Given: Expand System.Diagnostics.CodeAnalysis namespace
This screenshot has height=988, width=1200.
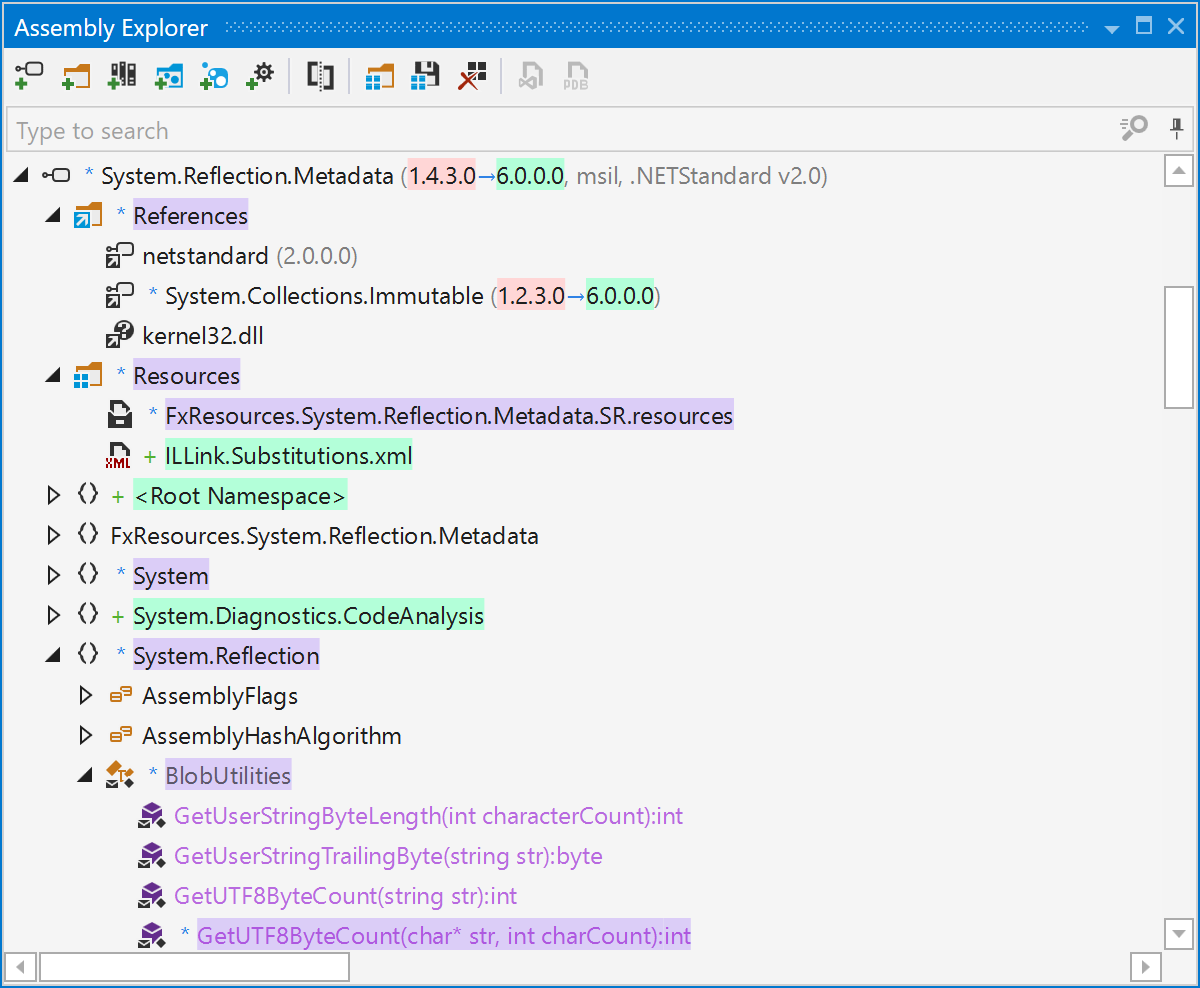Looking at the screenshot, I should pyautogui.click(x=54, y=616).
